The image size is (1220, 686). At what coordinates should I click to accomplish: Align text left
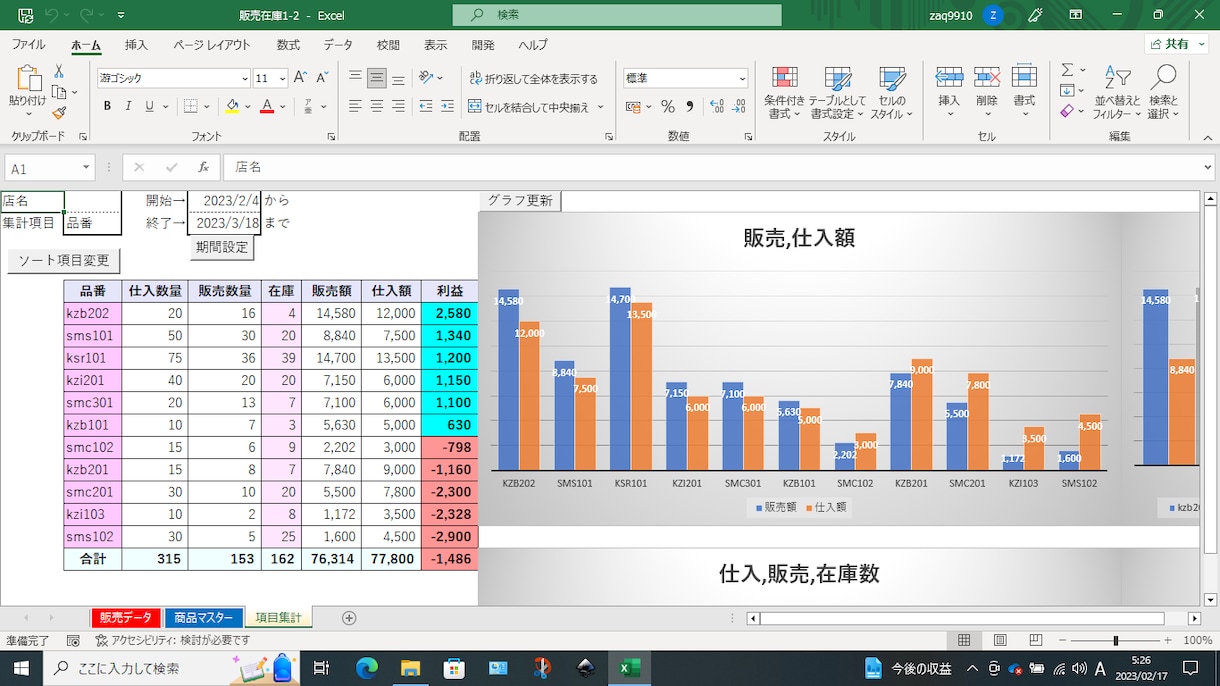pos(355,106)
